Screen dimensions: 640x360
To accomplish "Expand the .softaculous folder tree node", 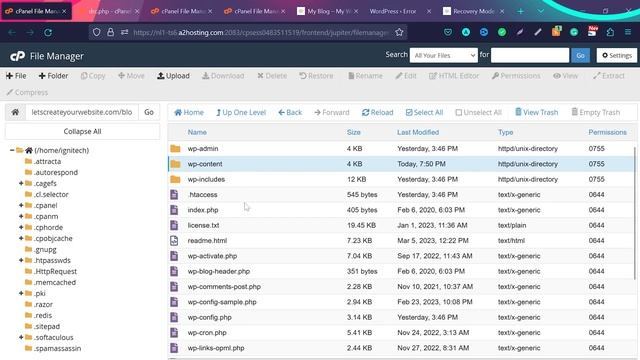I will click(x=21, y=338).
